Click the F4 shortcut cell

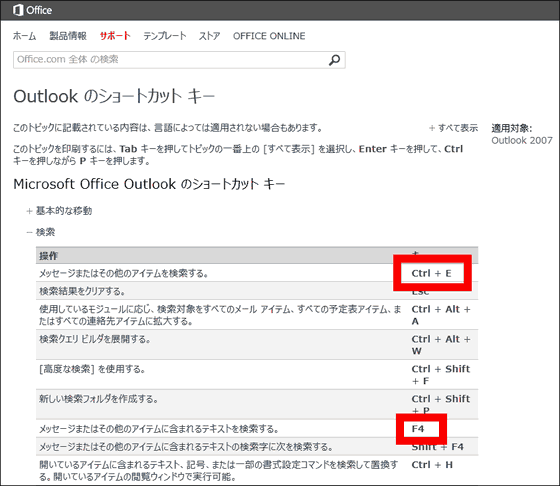point(418,429)
